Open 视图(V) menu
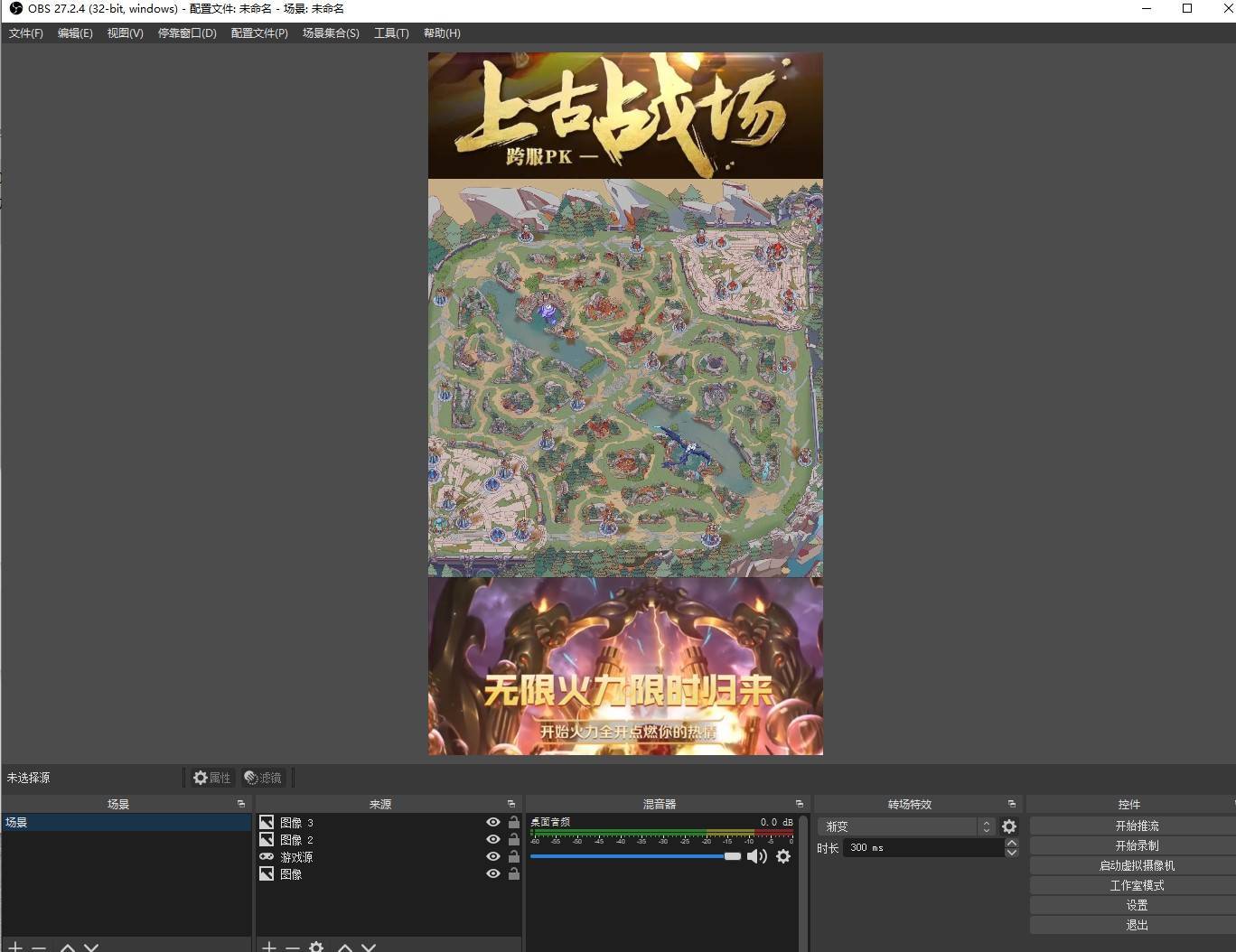The height and width of the screenshot is (952, 1236). click(x=125, y=33)
